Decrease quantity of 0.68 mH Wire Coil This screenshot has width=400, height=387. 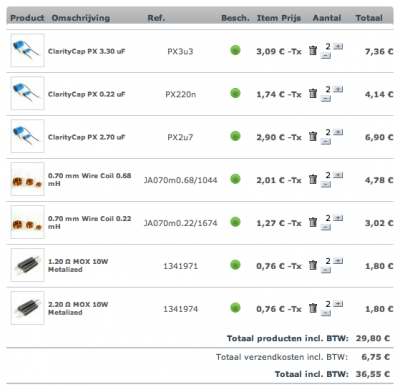point(326,185)
